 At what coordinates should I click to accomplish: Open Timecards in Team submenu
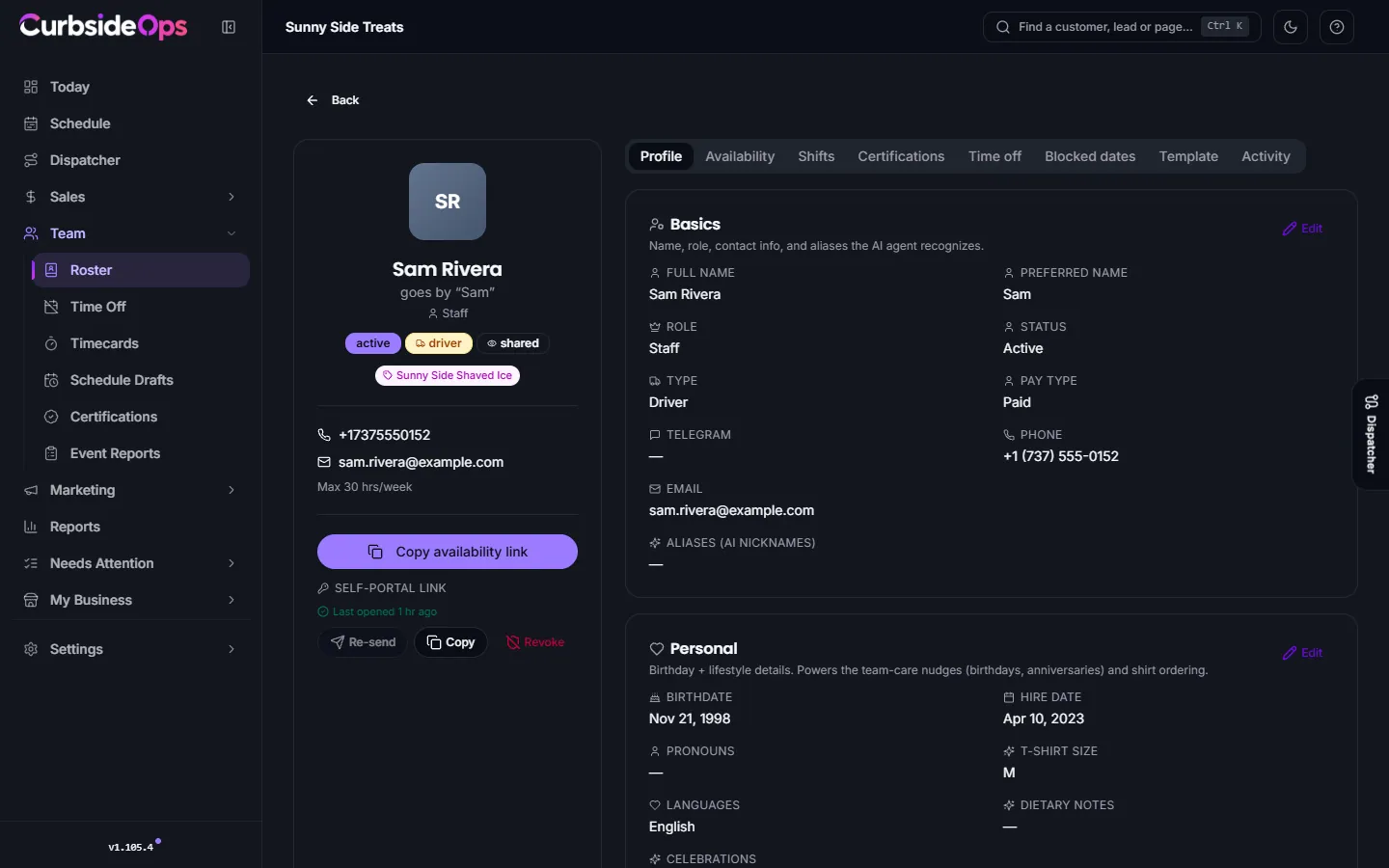point(141,343)
